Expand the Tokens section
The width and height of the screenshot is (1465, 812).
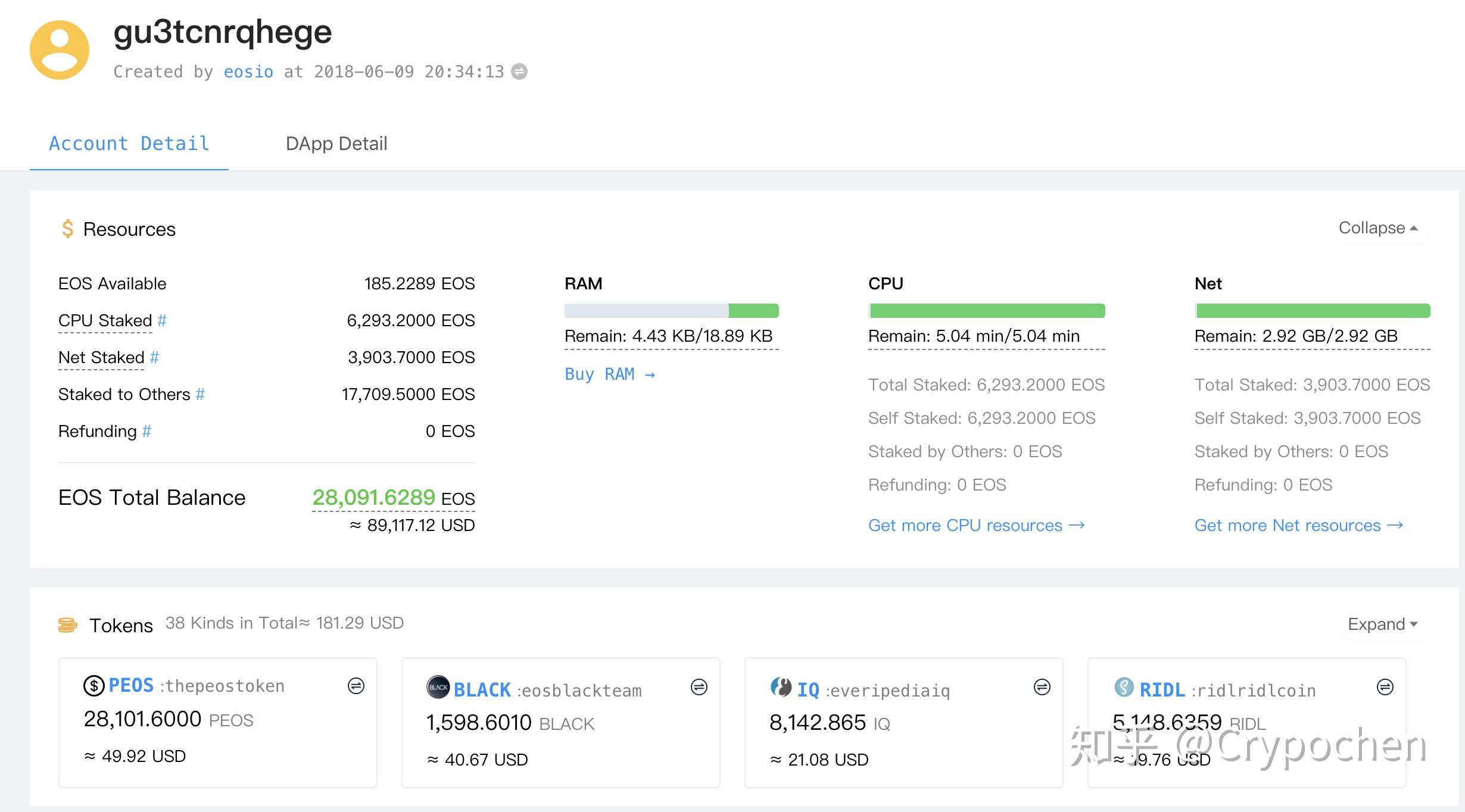click(1383, 624)
